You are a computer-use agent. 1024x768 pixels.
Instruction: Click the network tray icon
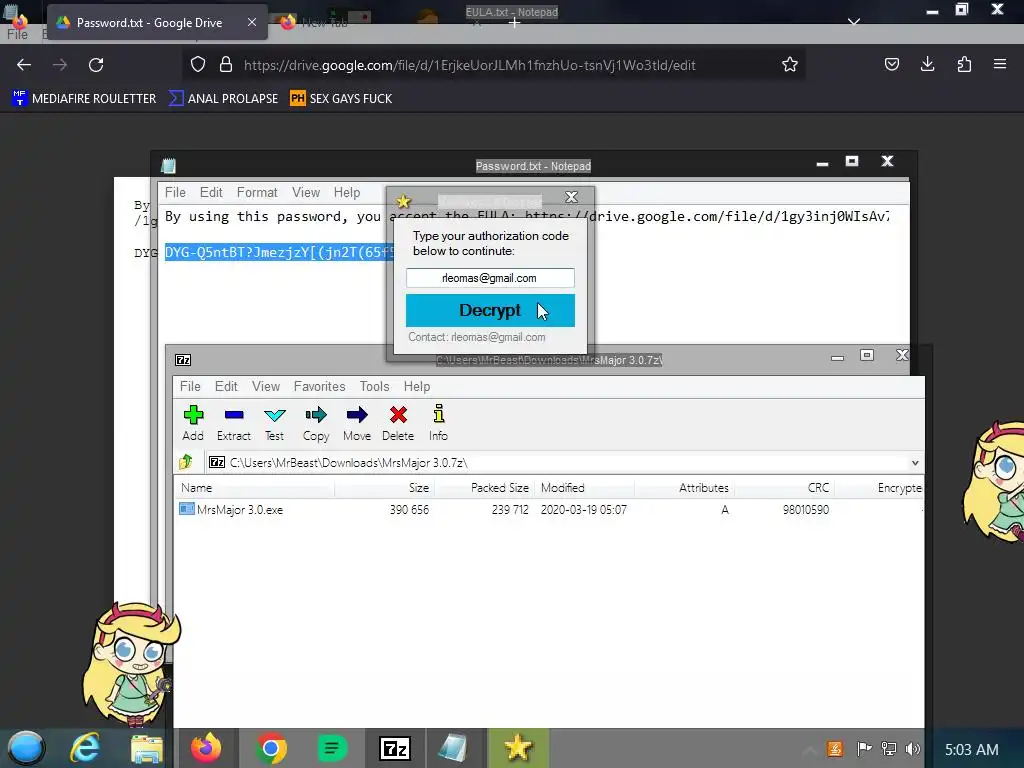[x=889, y=749]
